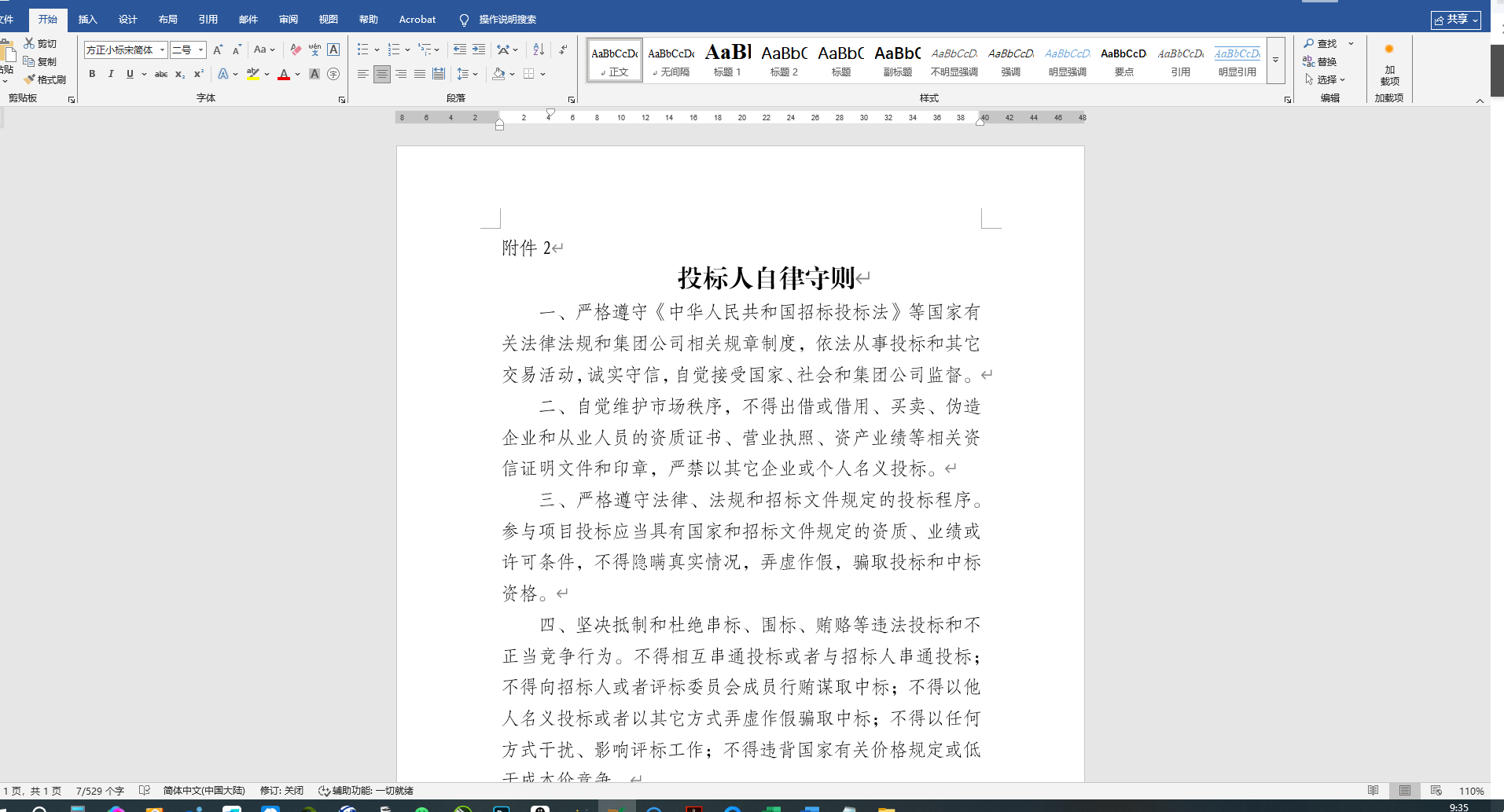Click the Tell Me search box (操作说明搜索)
1504x812 pixels.
tap(507, 20)
